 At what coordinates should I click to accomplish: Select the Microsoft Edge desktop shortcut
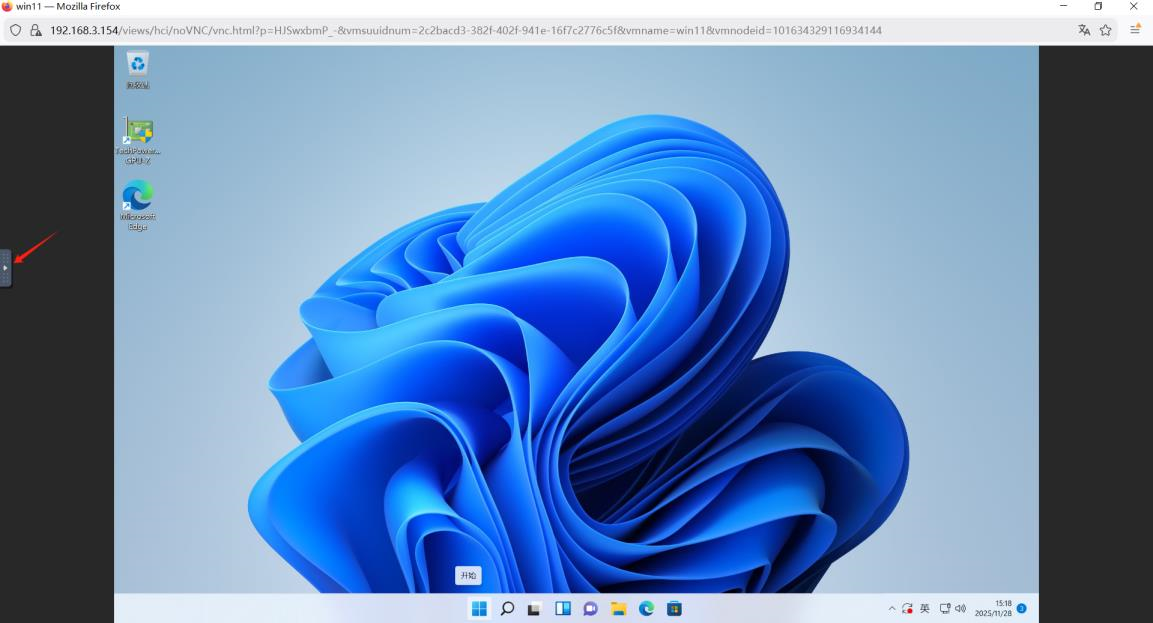click(138, 195)
